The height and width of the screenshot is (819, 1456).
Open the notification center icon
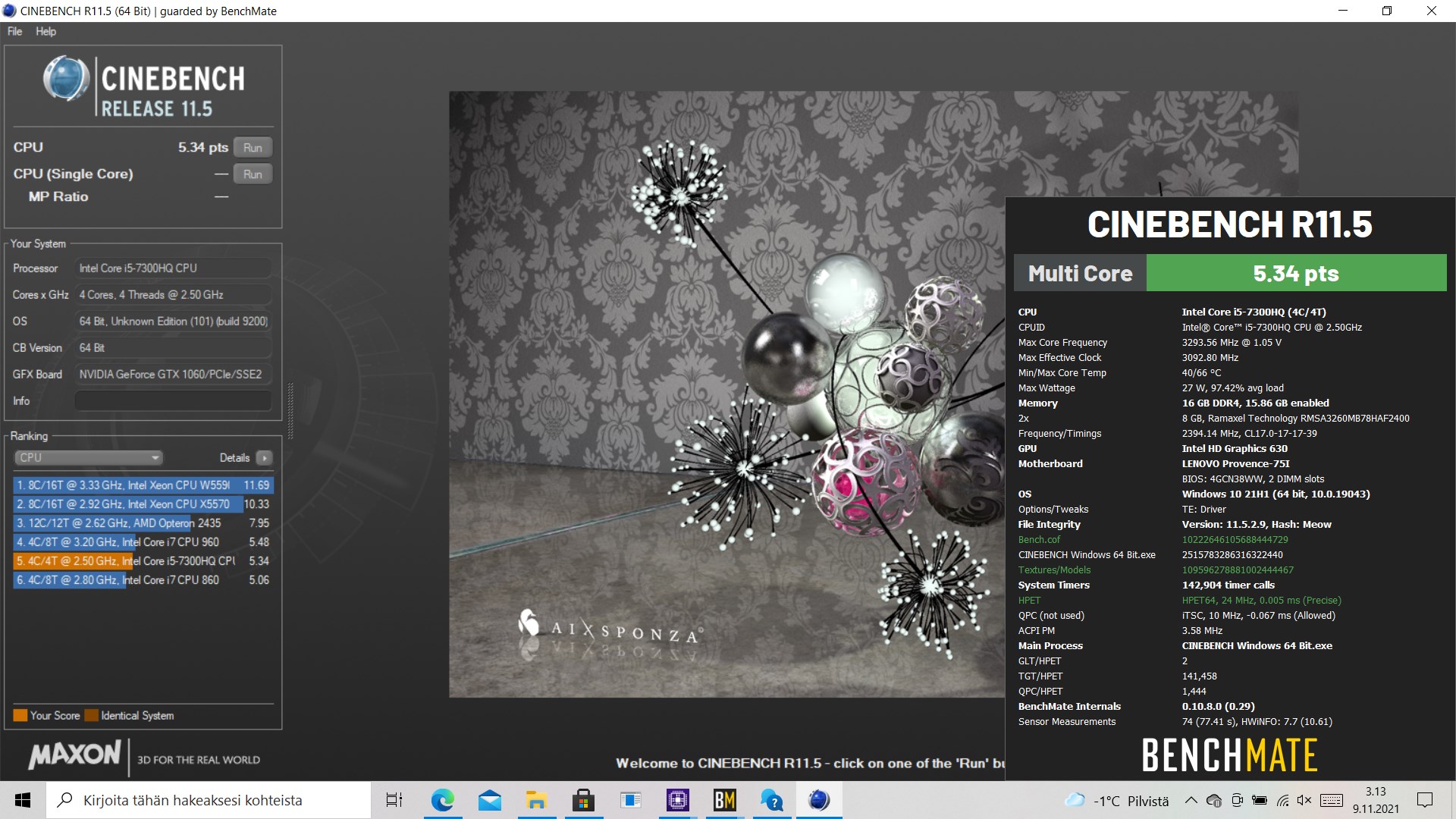click(1425, 800)
